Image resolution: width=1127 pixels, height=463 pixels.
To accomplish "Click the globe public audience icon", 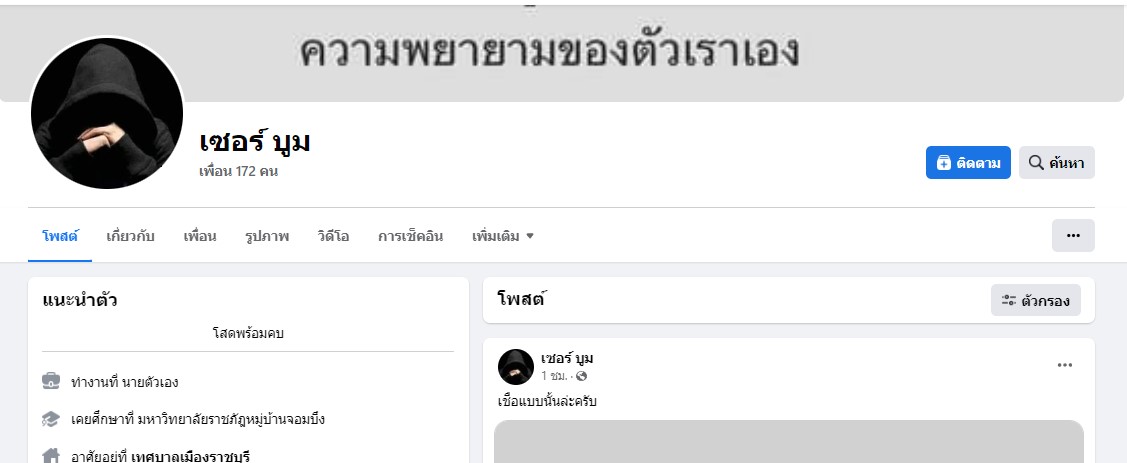I will coord(581,376).
